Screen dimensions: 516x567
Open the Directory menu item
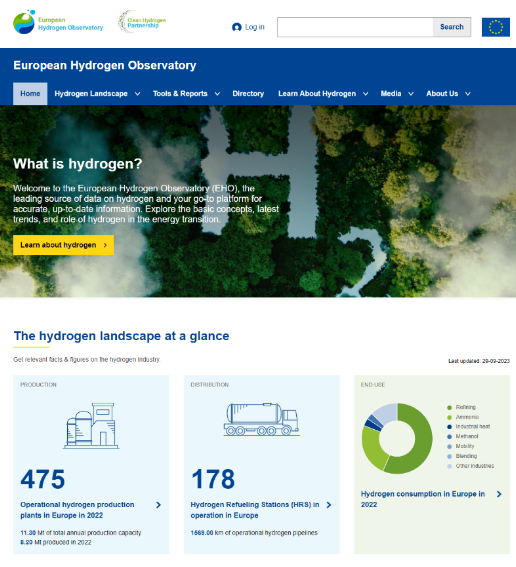[248, 94]
